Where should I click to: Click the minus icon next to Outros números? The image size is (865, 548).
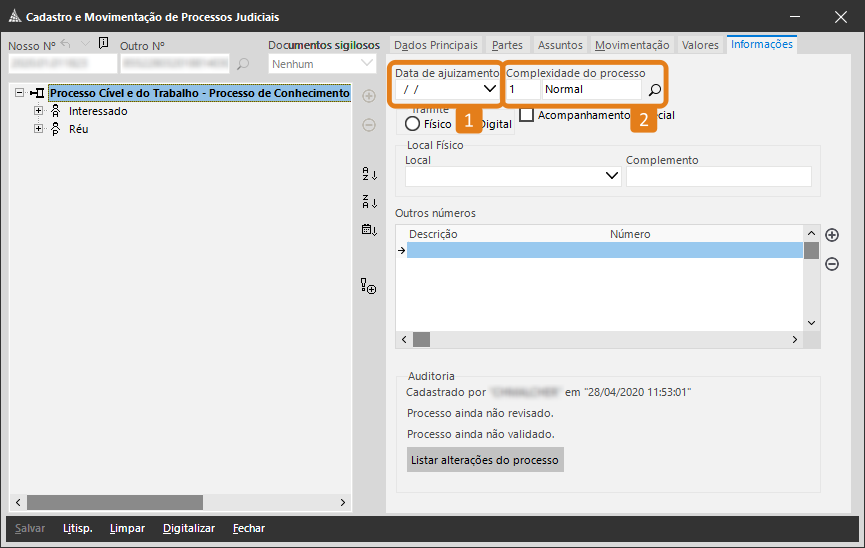click(831, 264)
